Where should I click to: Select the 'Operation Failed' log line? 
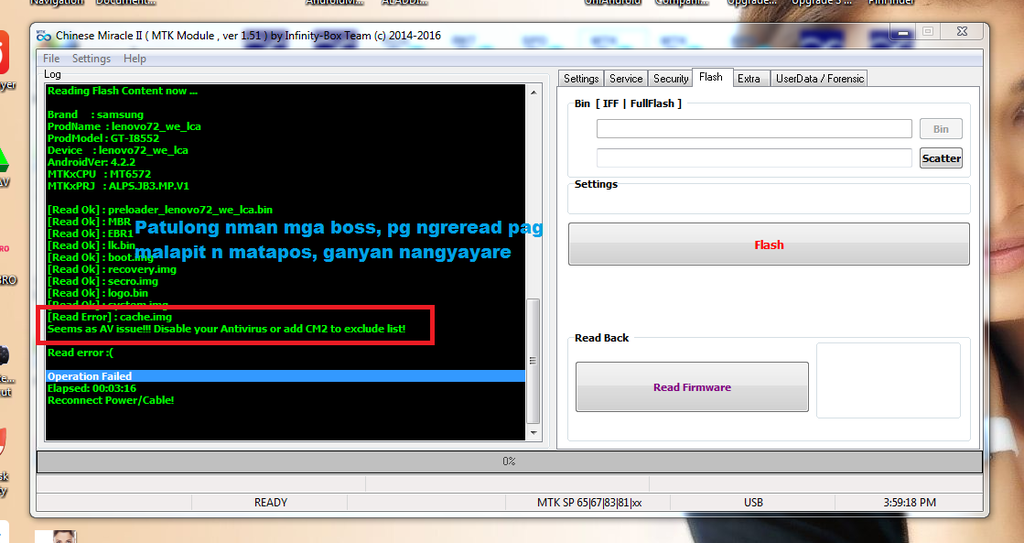pos(285,376)
